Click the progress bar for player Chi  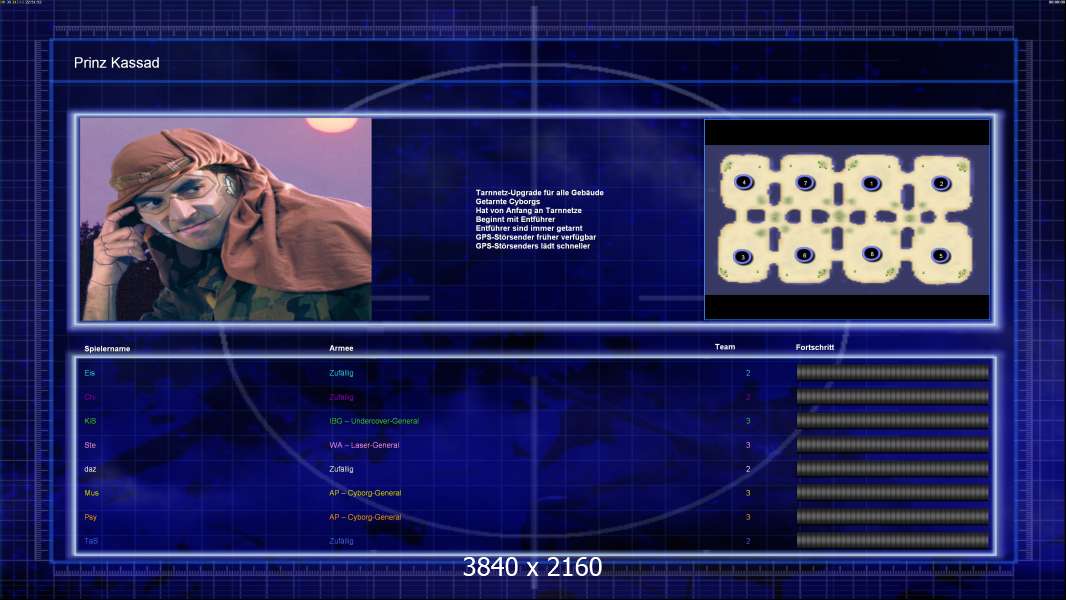click(x=893, y=396)
